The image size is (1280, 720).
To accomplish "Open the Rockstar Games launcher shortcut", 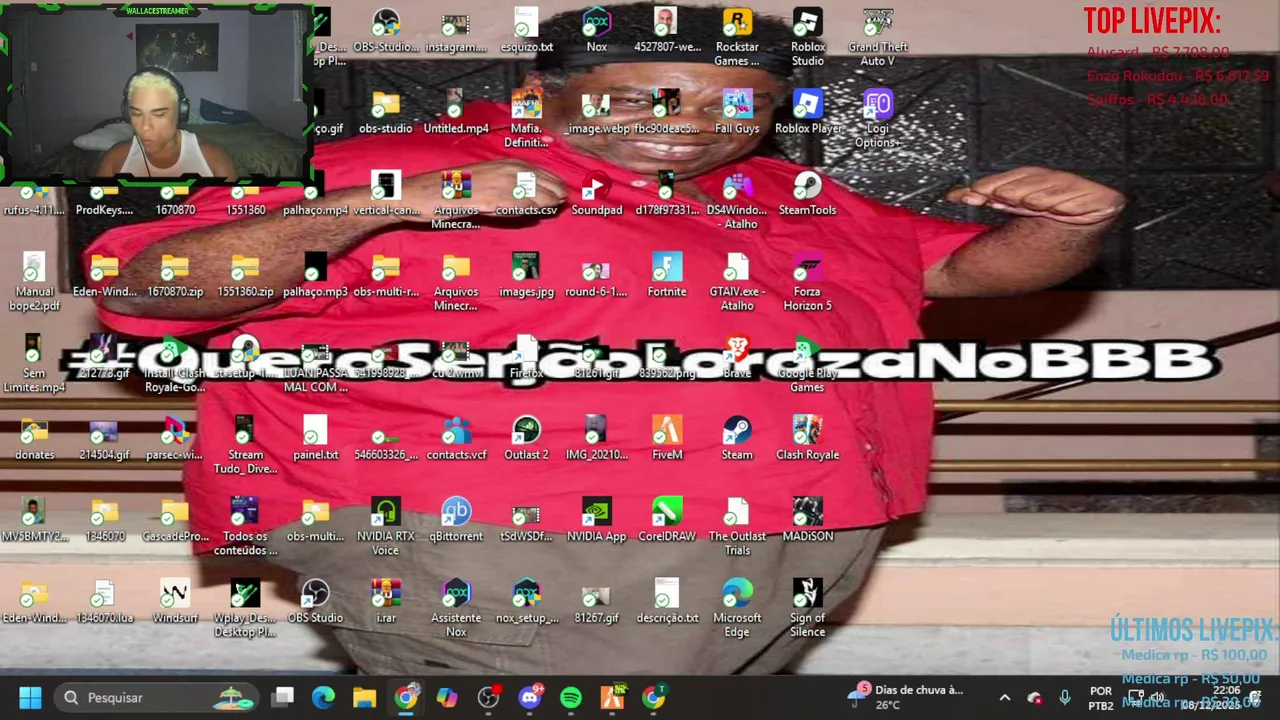I will (x=737, y=37).
